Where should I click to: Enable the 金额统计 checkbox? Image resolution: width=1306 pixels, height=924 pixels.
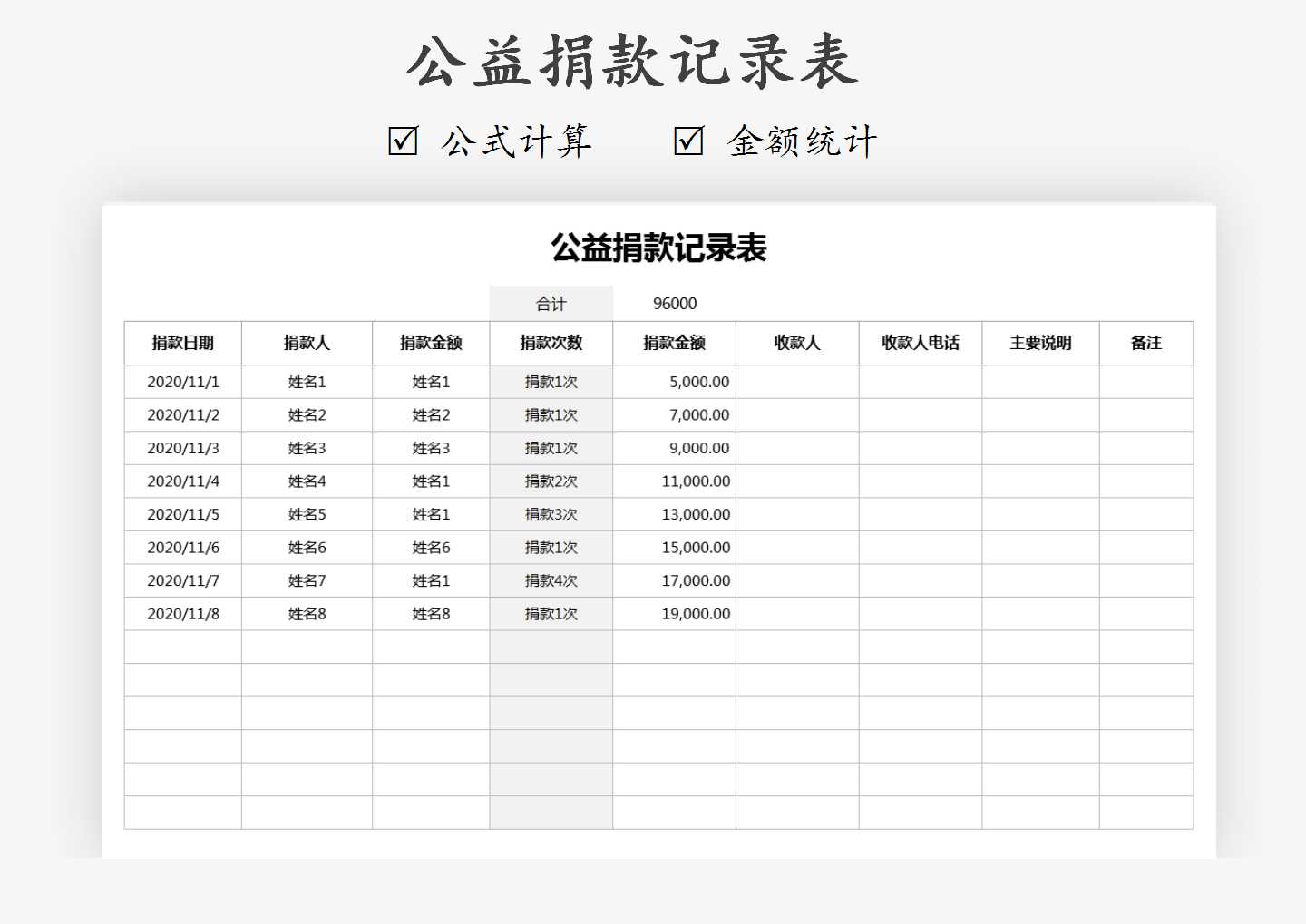click(691, 140)
